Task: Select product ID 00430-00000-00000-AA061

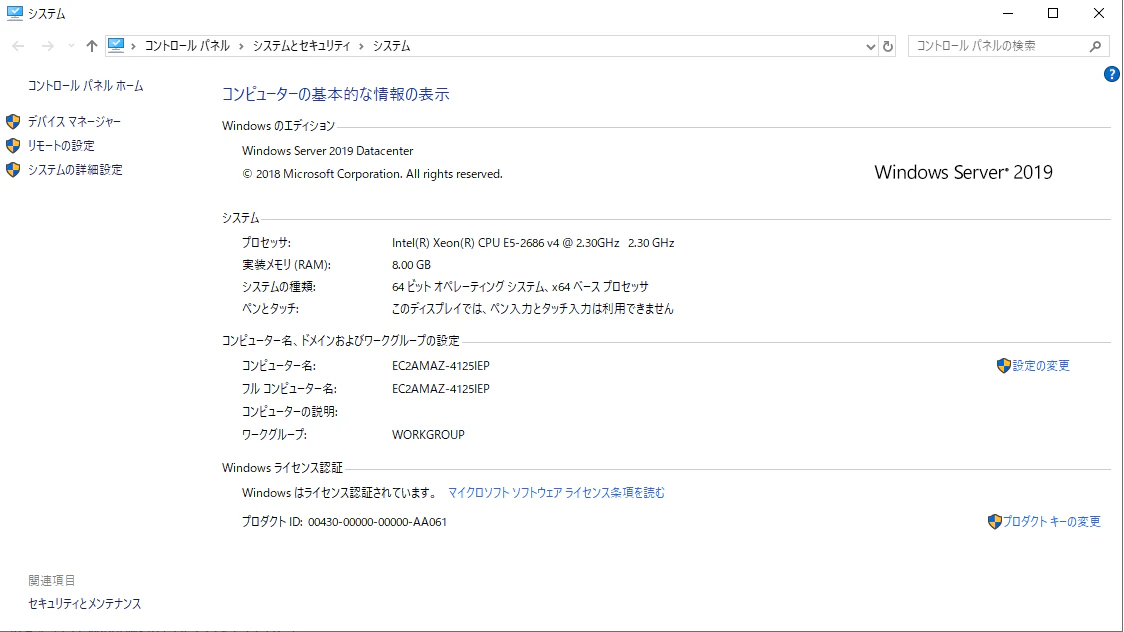Action: 377,522
